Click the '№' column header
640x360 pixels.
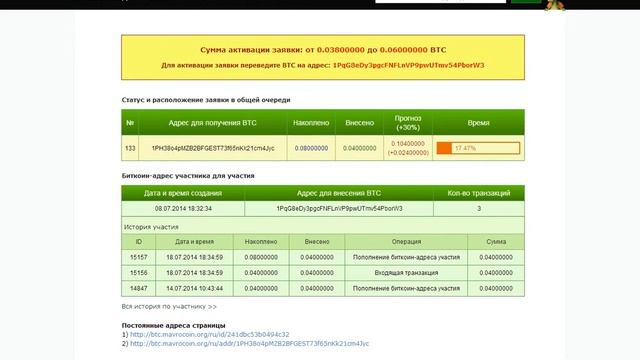[x=130, y=123]
